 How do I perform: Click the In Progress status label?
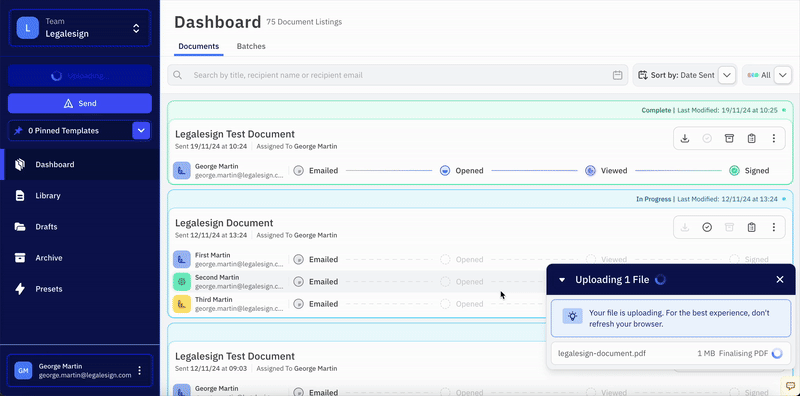tap(653, 199)
